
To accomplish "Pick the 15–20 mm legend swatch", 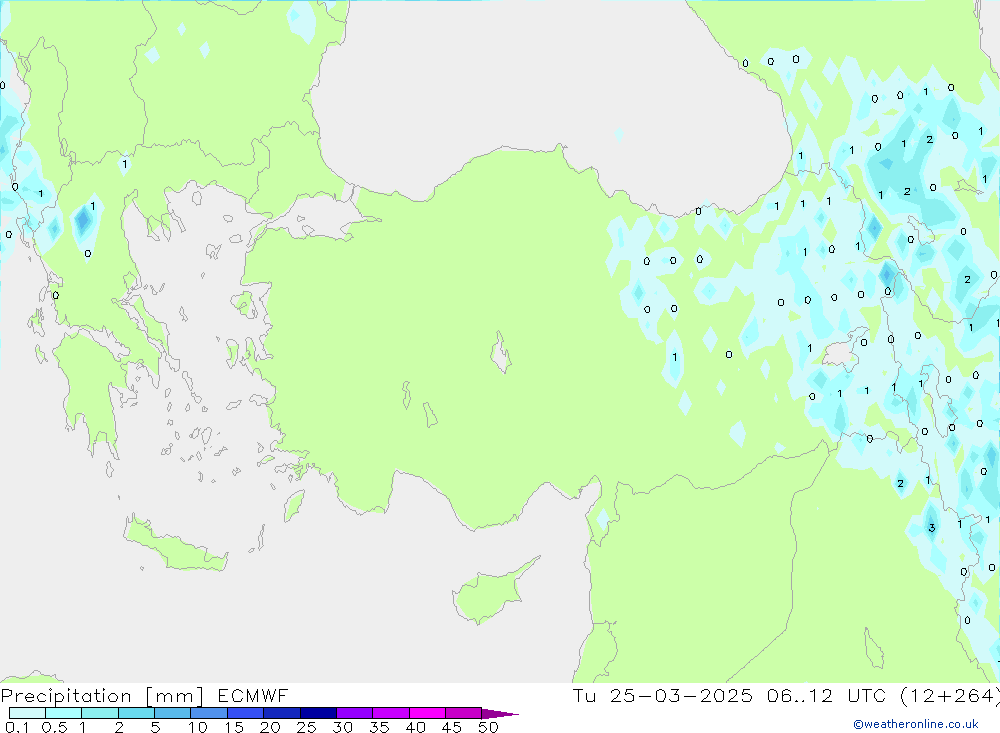I will pyautogui.click(x=245, y=713).
